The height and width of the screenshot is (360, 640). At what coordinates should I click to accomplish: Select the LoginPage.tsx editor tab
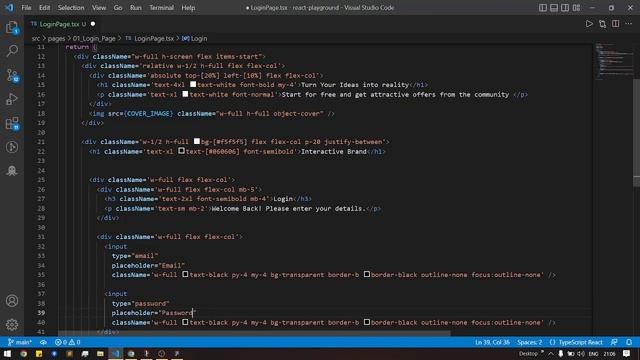63,24
